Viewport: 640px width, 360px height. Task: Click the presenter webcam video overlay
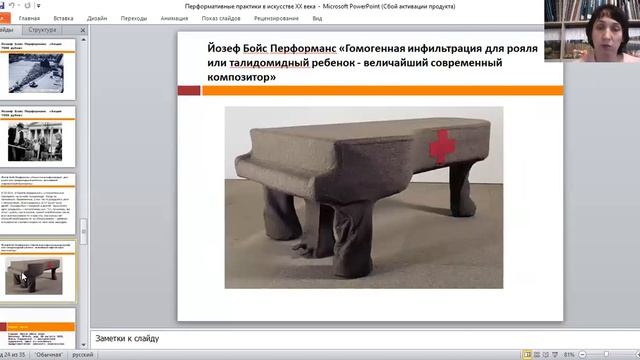tap(592, 31)
